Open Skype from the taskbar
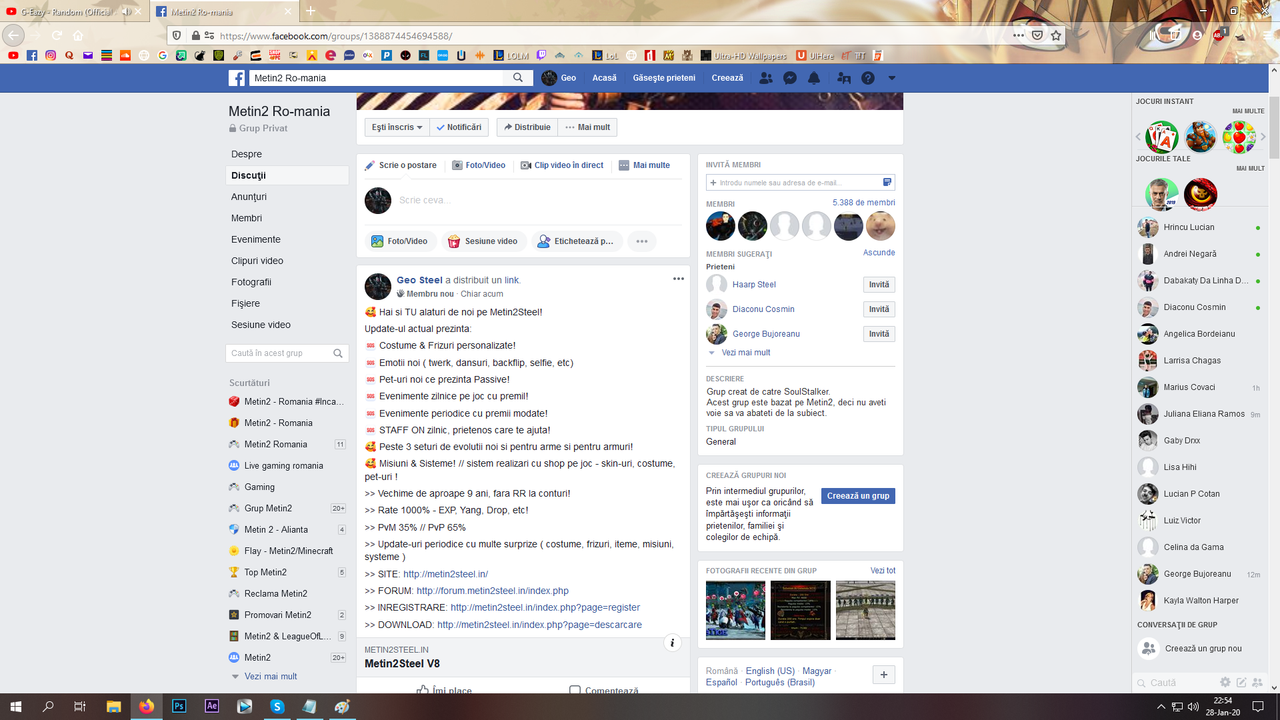Screen dimensions: 1280x720 (x=277, y=706)
